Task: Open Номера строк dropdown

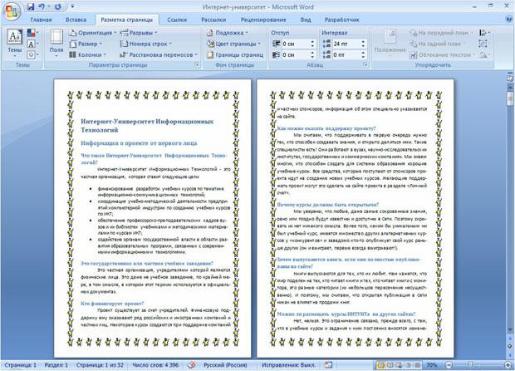Action: tap(146, 44)
